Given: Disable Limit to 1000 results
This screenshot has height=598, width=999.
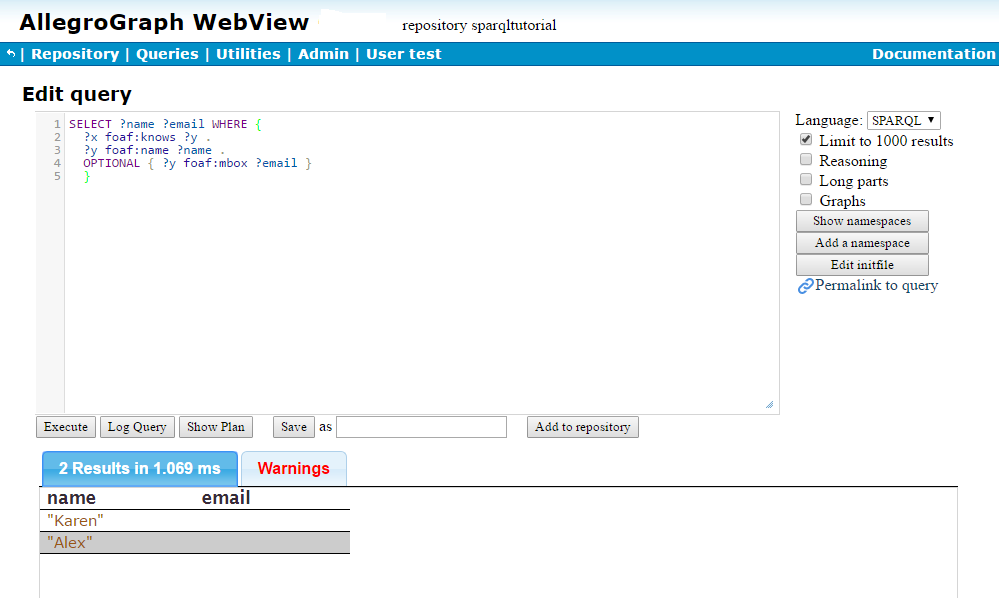Looking at the screenshot, I should (x=806, y=139).
